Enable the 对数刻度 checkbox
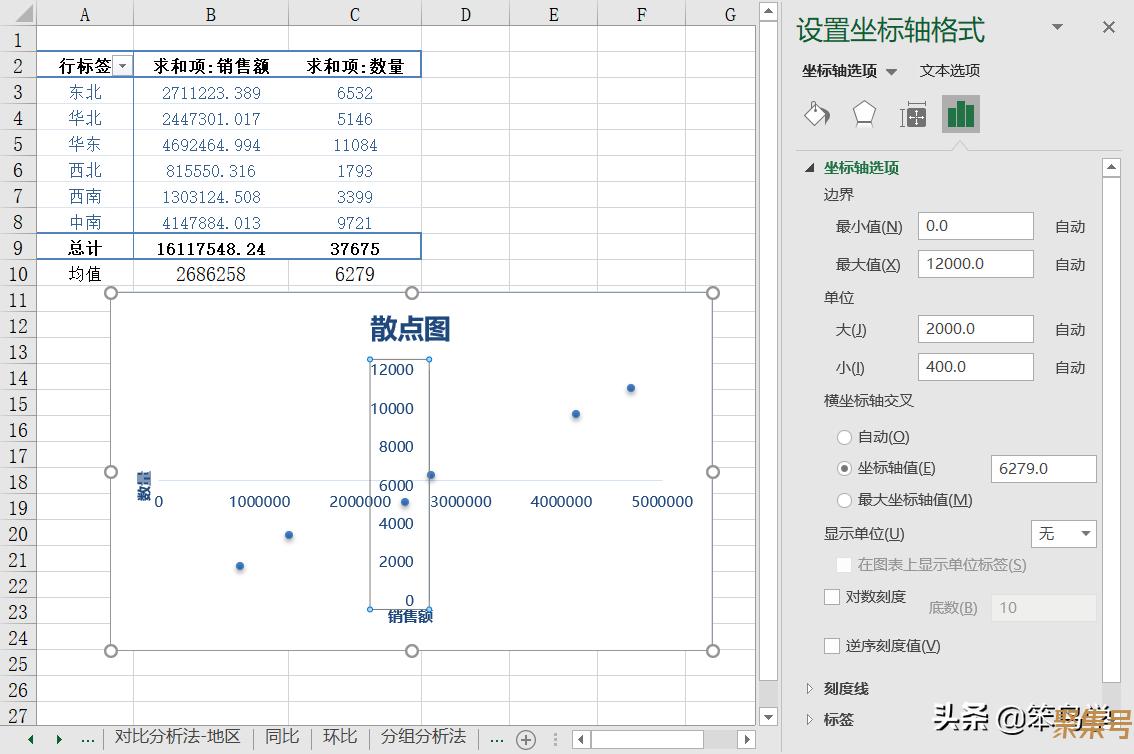 832,597
